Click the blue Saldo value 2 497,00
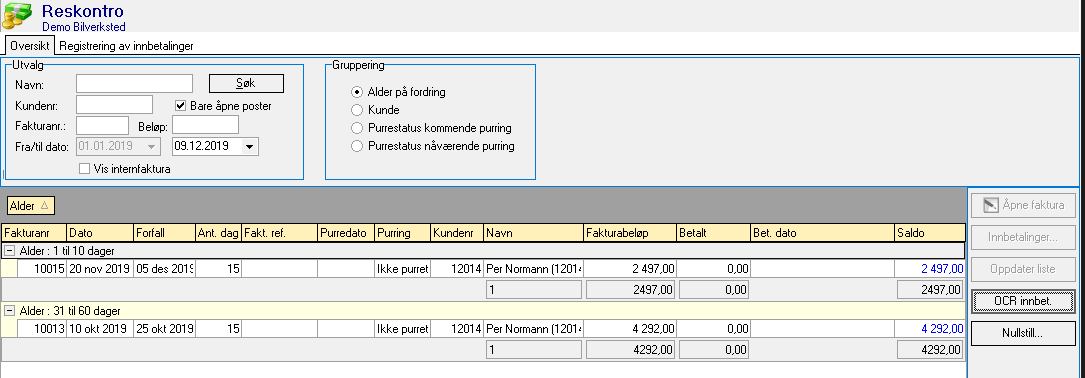 [x=941, y=269]
